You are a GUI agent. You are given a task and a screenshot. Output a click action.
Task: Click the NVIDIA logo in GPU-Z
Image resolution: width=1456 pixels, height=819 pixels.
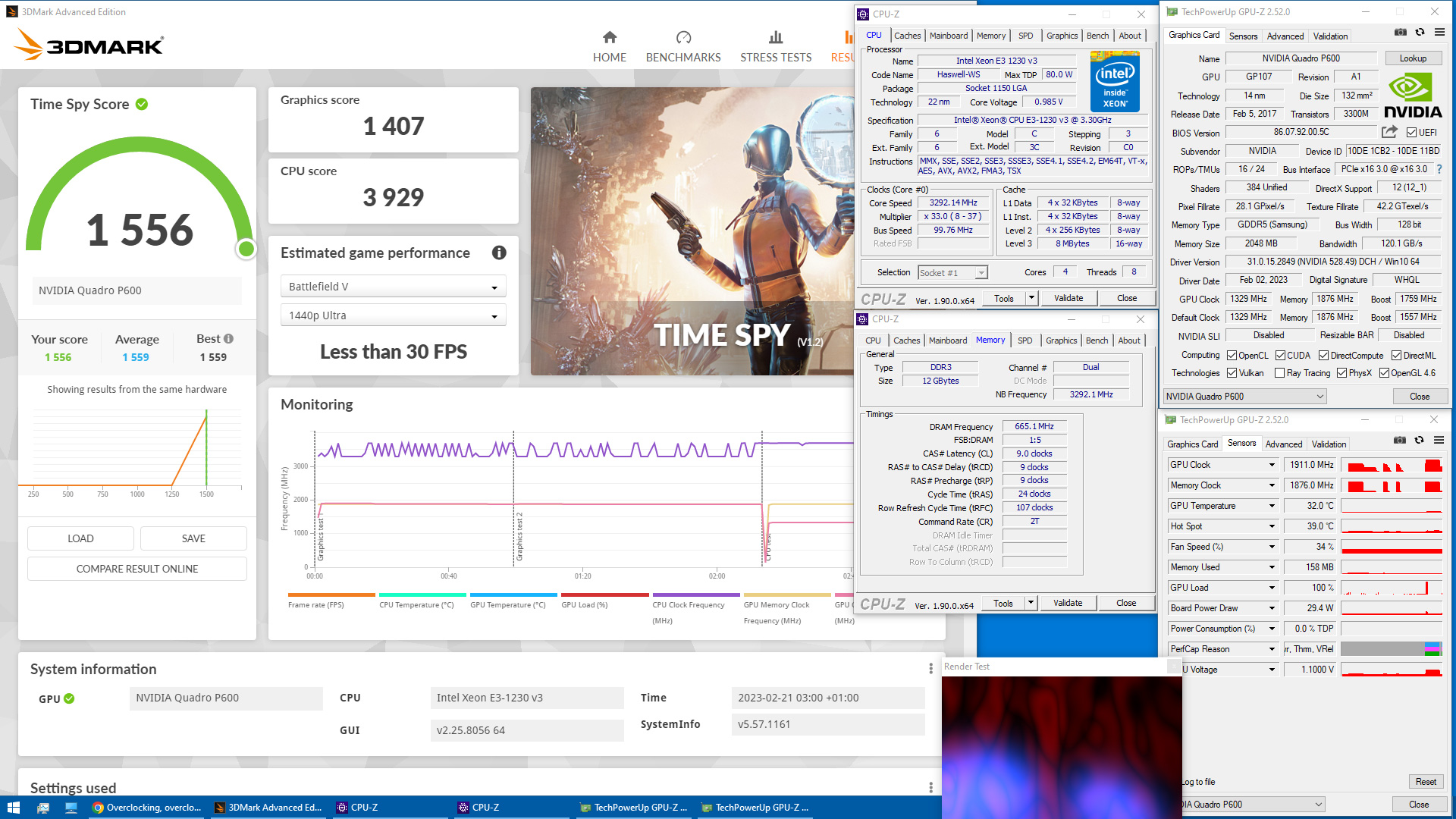[1413, 96]
